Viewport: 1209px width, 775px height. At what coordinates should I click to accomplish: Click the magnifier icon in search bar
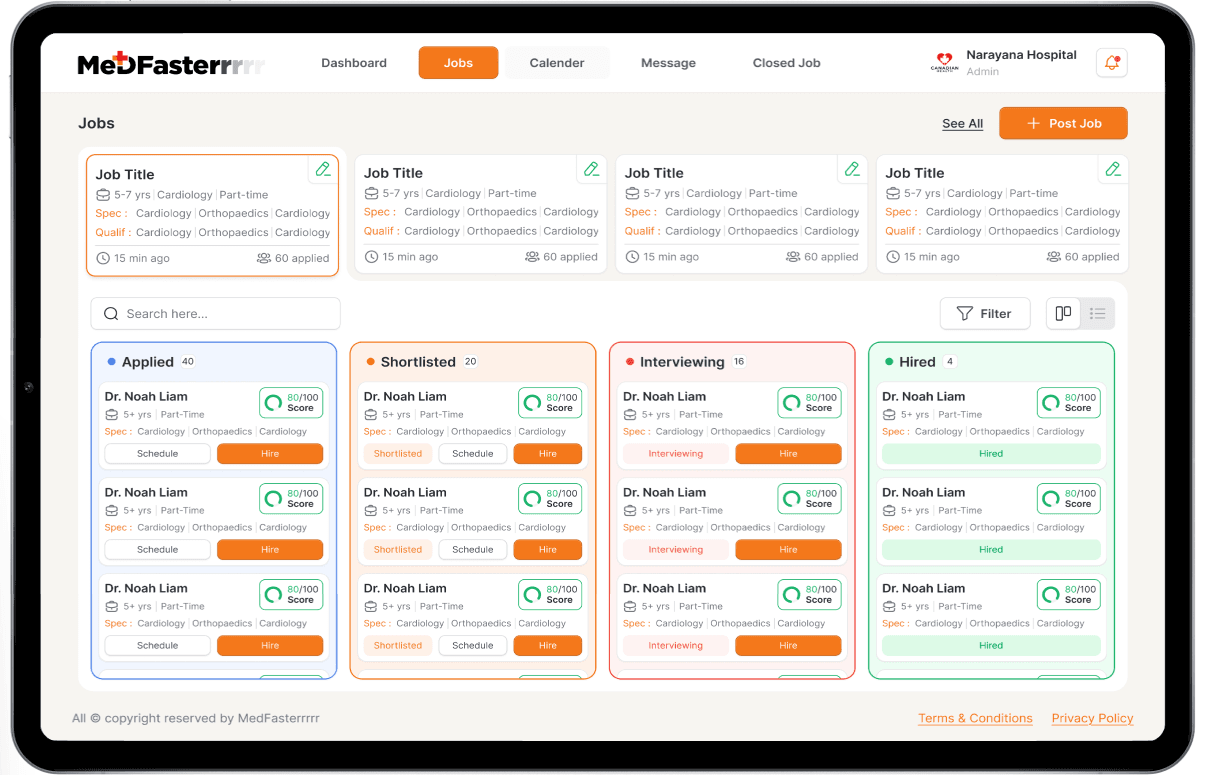tap(111, 314)
